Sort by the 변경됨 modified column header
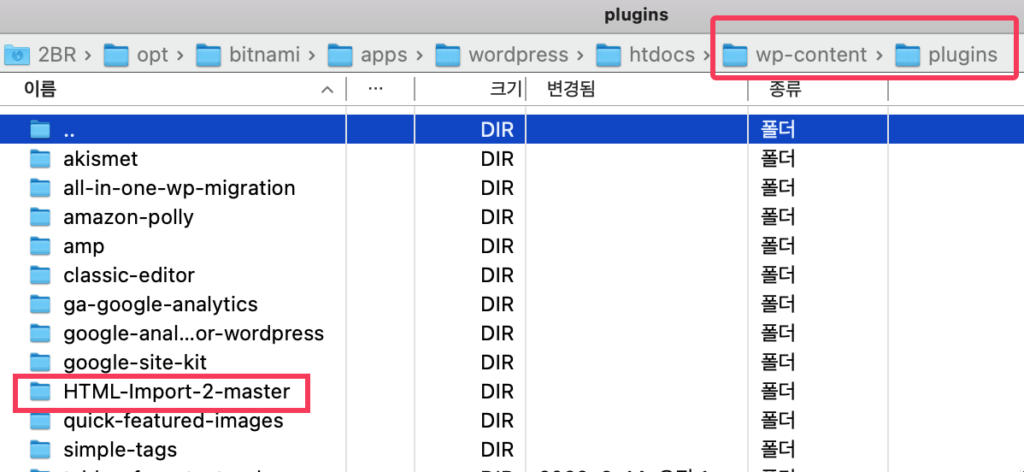 [571, 89]
